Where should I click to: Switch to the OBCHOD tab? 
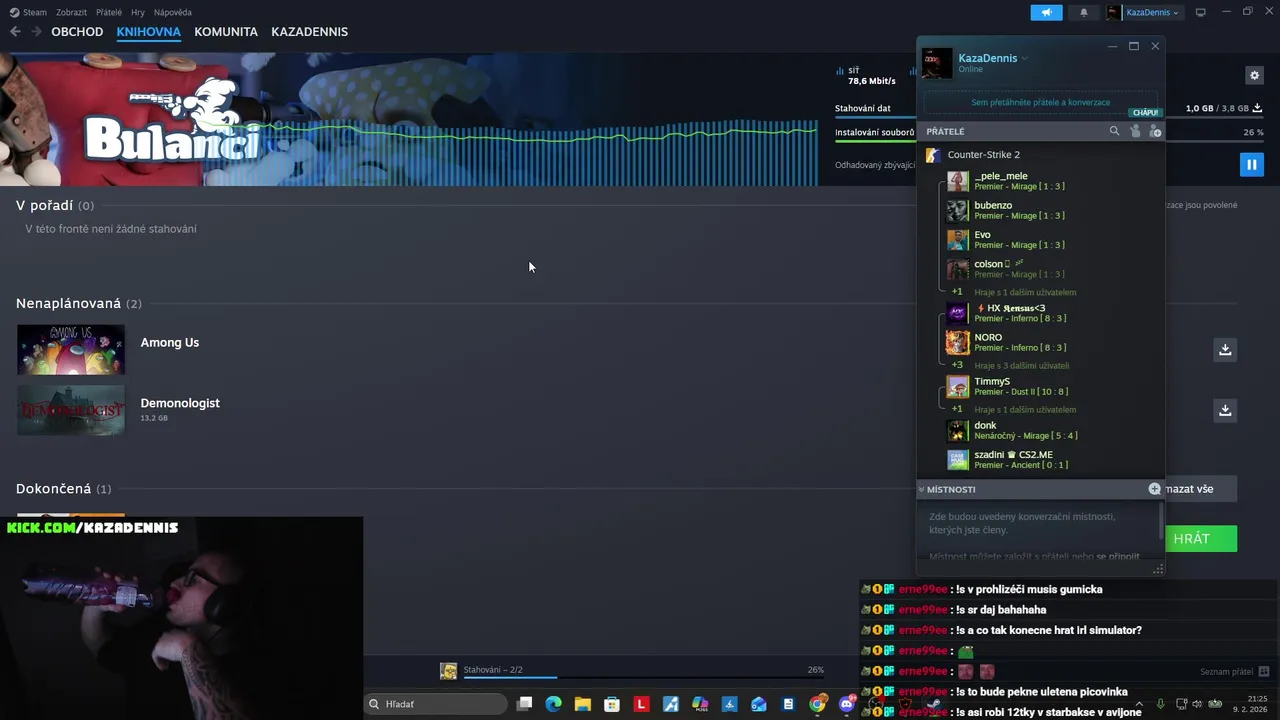tap(77, 32)
